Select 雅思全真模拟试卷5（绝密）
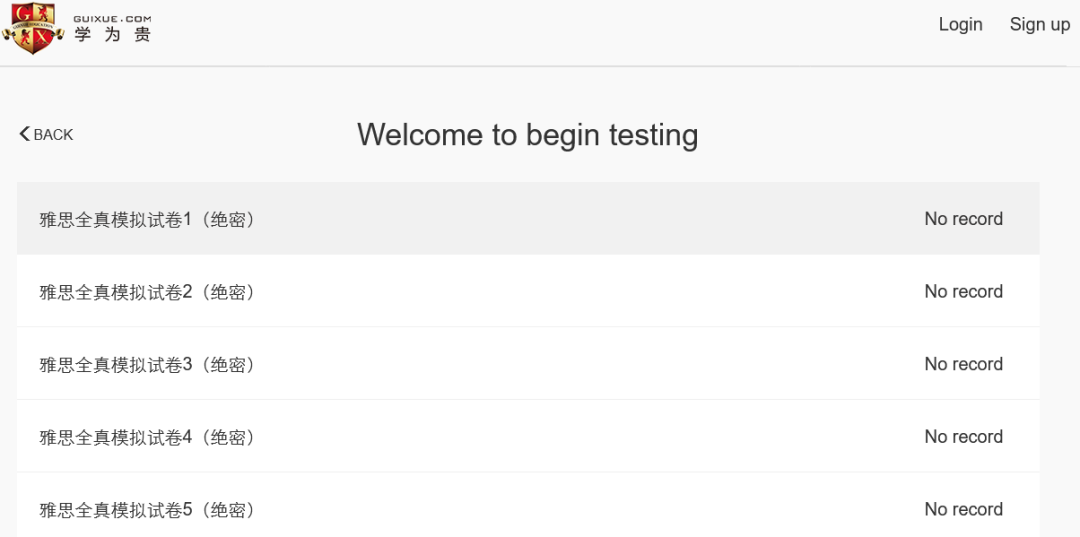Viewport: 1080px width, 537px height. [x=528, y=507]
